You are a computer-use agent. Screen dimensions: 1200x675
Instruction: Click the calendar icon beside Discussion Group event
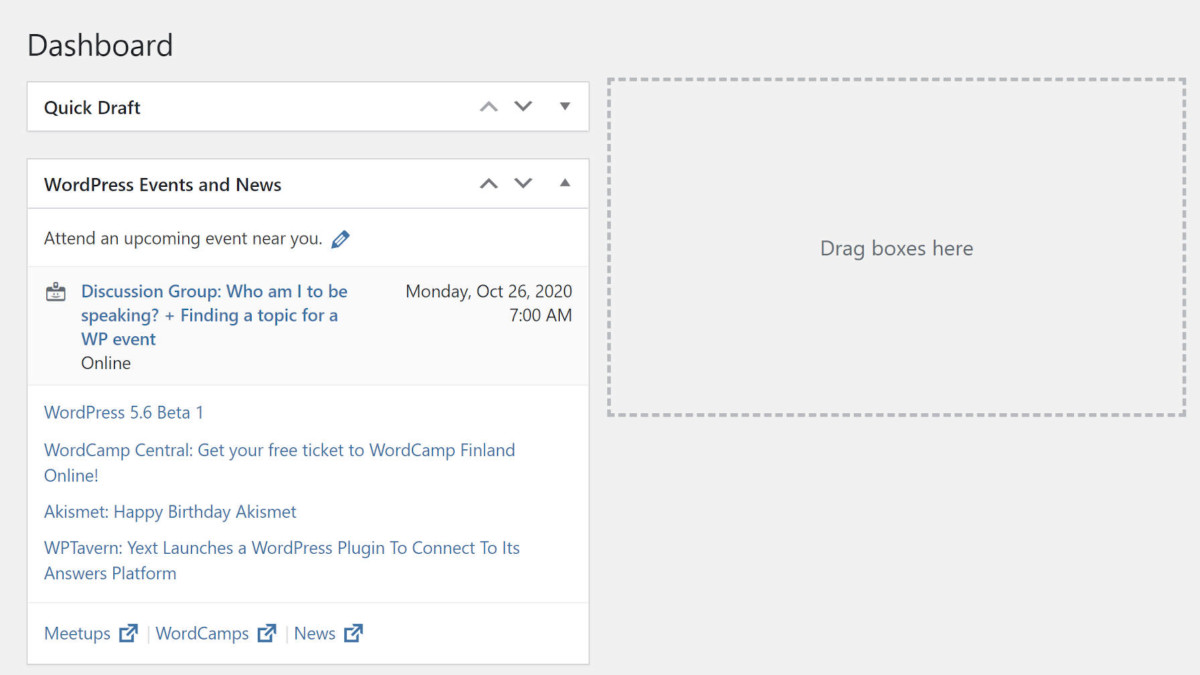[55, 291]
